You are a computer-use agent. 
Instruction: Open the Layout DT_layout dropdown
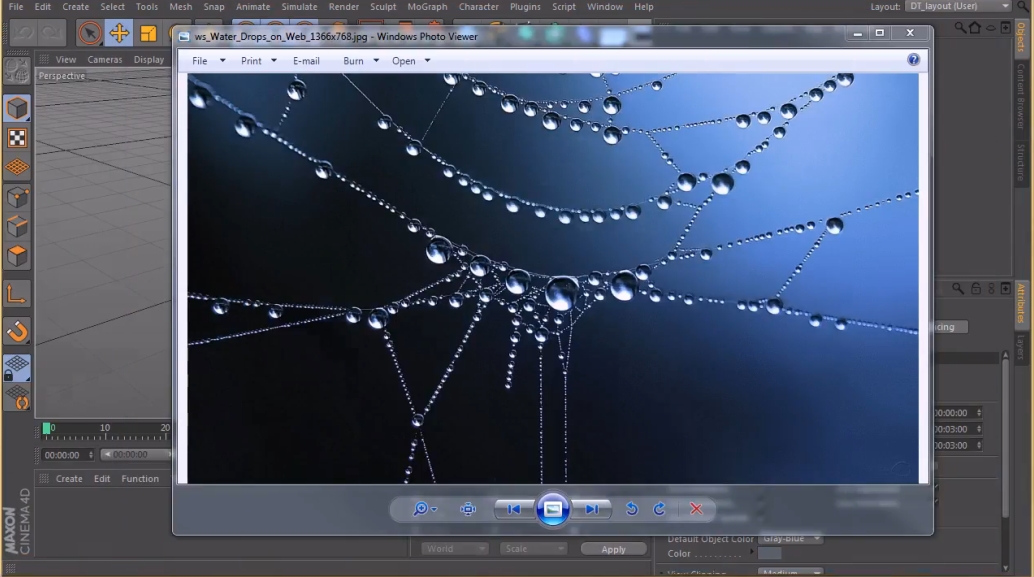click(959, 6)
